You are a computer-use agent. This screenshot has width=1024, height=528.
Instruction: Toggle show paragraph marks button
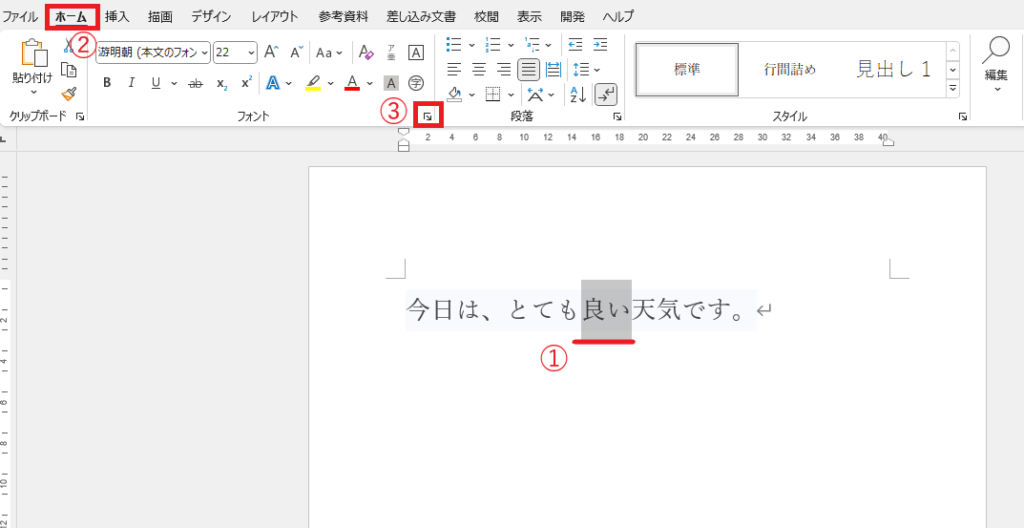click(x=606, y=95)
